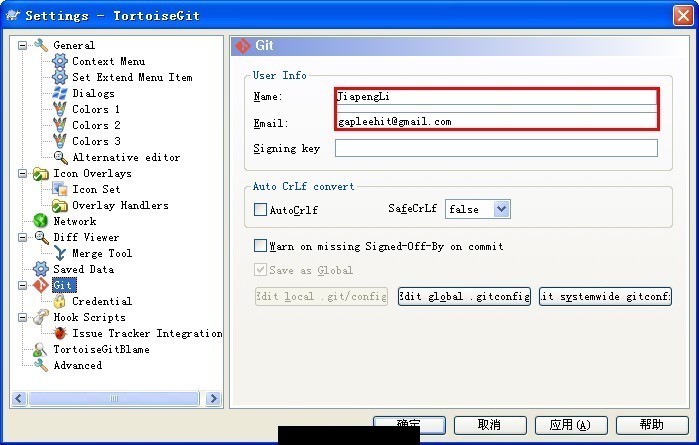Image resolution: width=699 pixels, height=445 pixels.
Task: Collapse the Icon Overlays tree node
Action: [22, 173]
